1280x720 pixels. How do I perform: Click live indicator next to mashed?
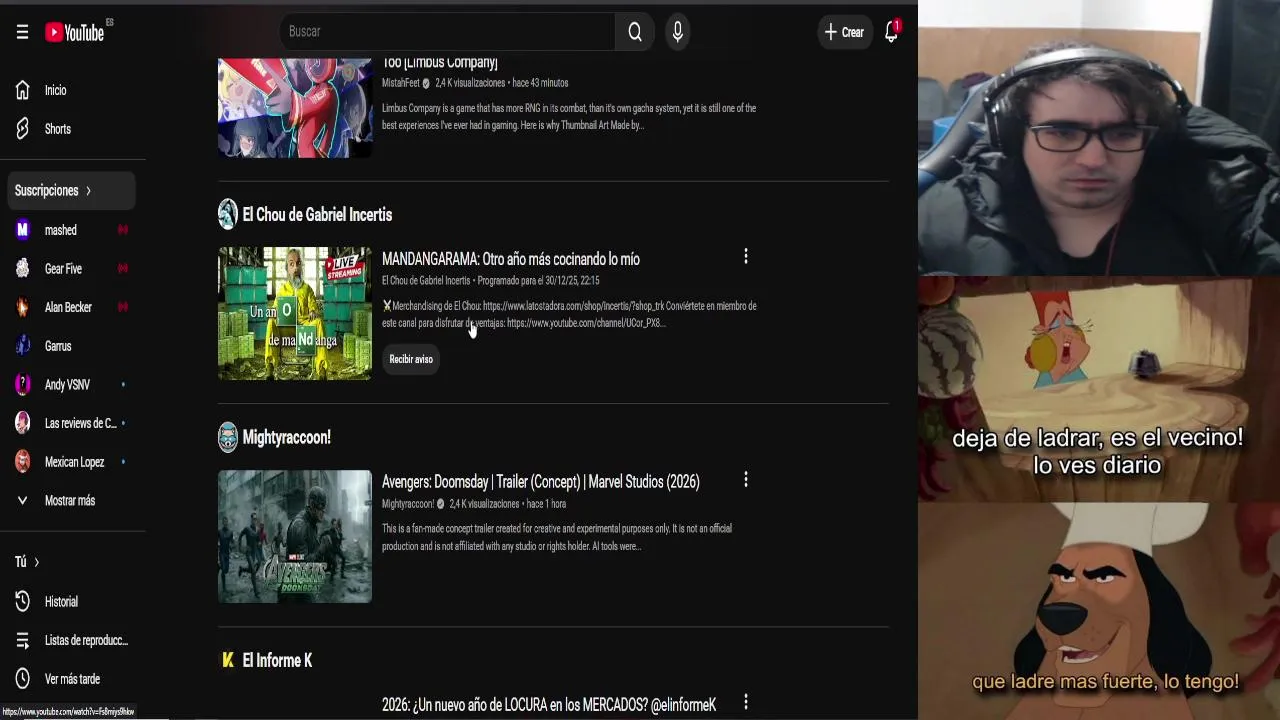coord(123,230)
